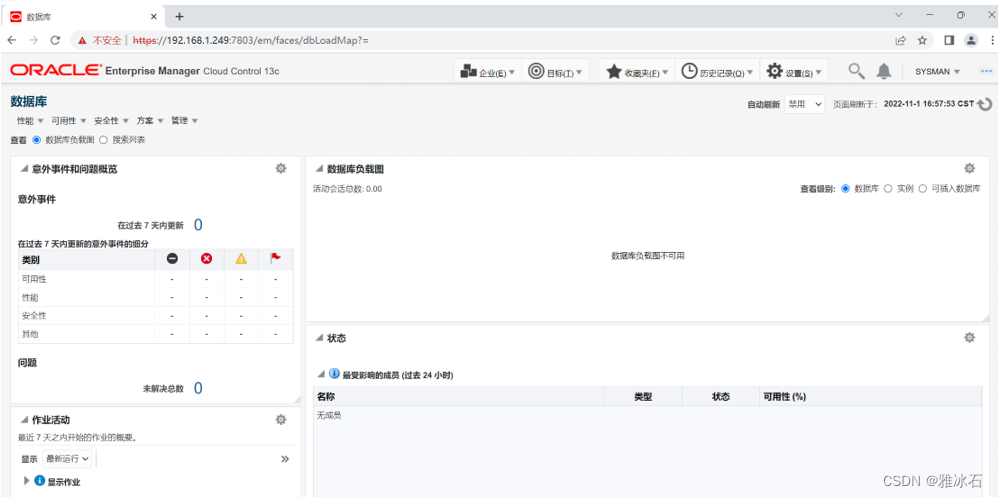
Task: Click the 安全性 row in incidents table
Action: coord(156,316)
